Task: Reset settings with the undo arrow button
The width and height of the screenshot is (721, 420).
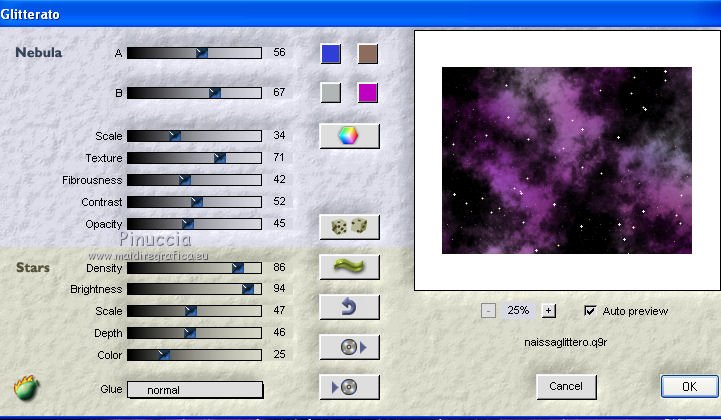Action: pyautogui.click(x=349, y=307)
